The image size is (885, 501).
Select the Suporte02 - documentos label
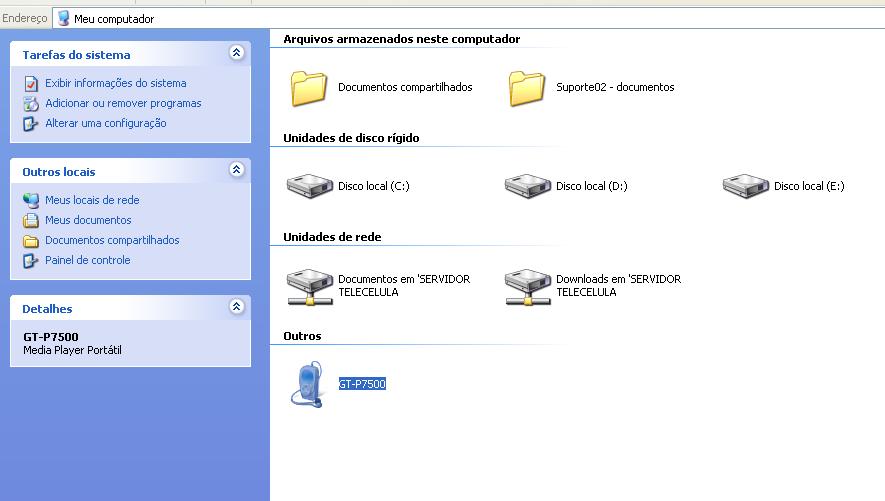[x=615, y=87]
